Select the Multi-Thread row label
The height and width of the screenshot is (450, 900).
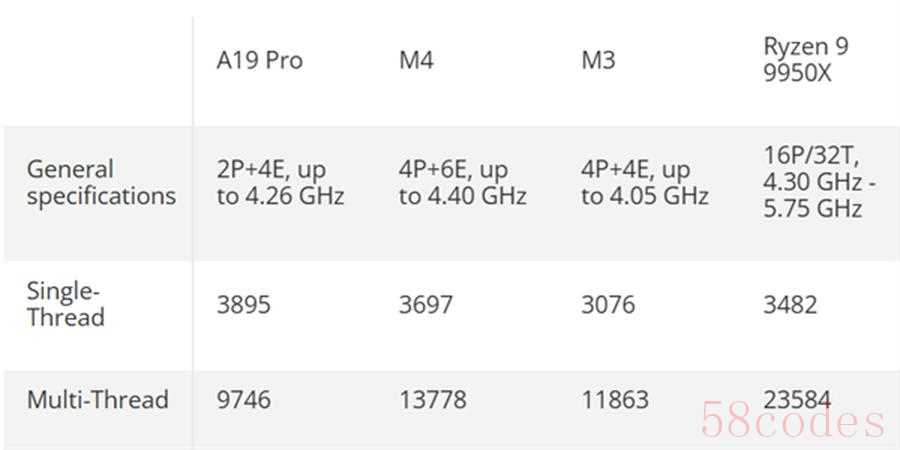click(x=97, y=400)
